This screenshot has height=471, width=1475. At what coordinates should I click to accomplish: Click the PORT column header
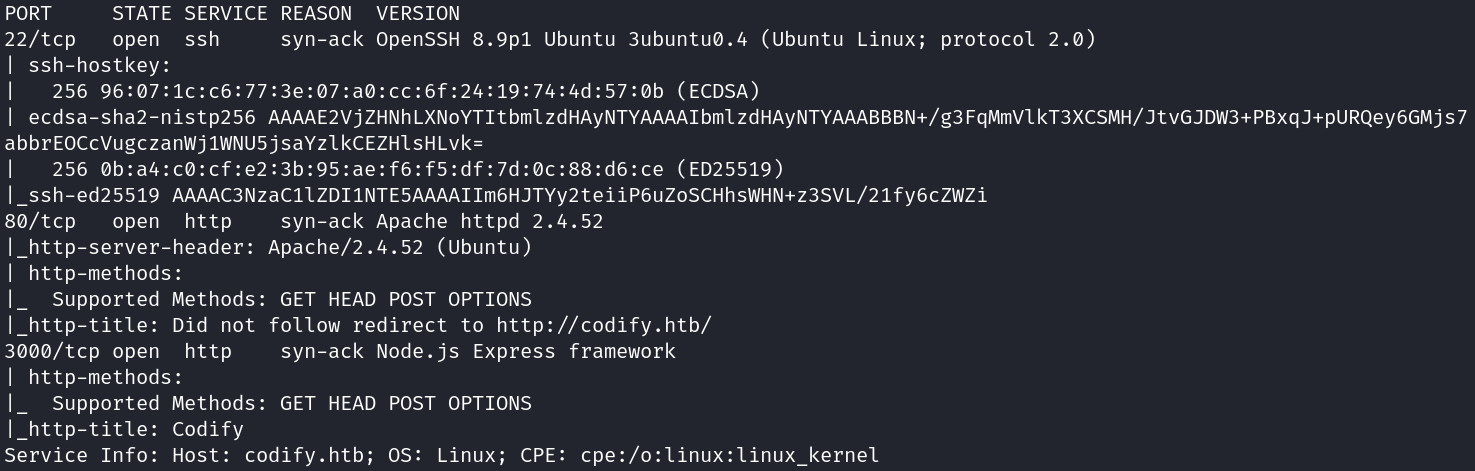pos(29,14)
